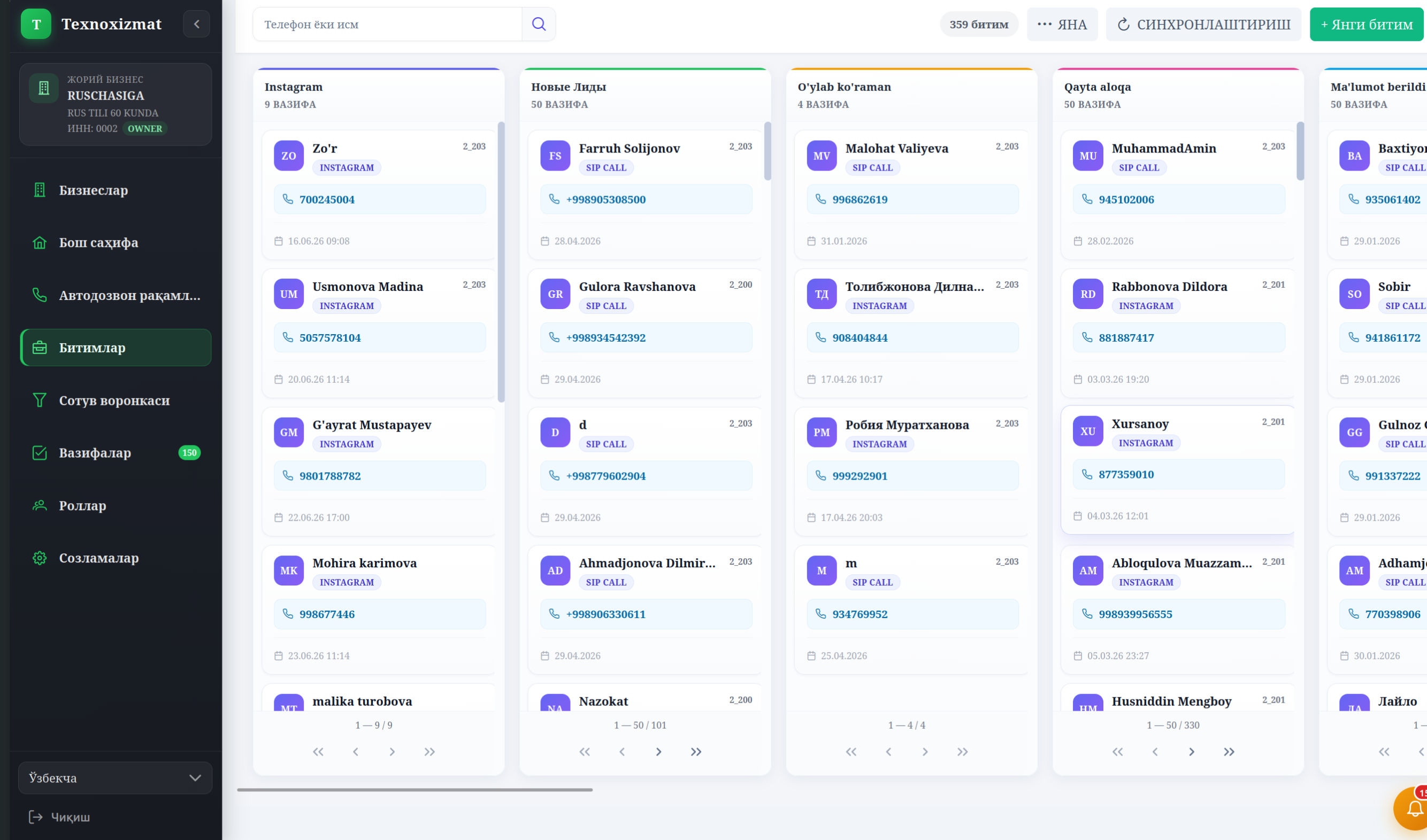Click XU avatar of Xursanoy
Image resolution: width=1427 pixels, height=840 pixels.
click(x=1088, y=431)
